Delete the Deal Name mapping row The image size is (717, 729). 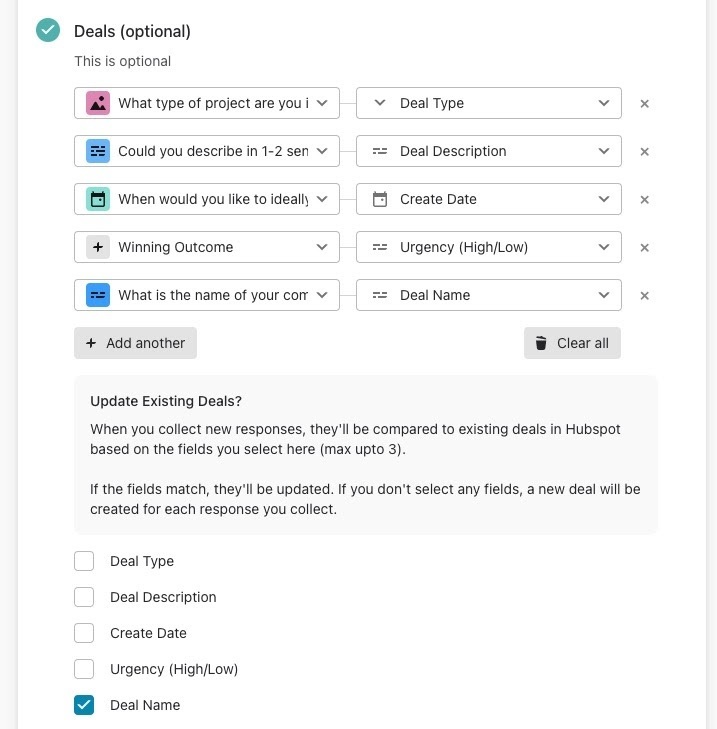[644, 295]
